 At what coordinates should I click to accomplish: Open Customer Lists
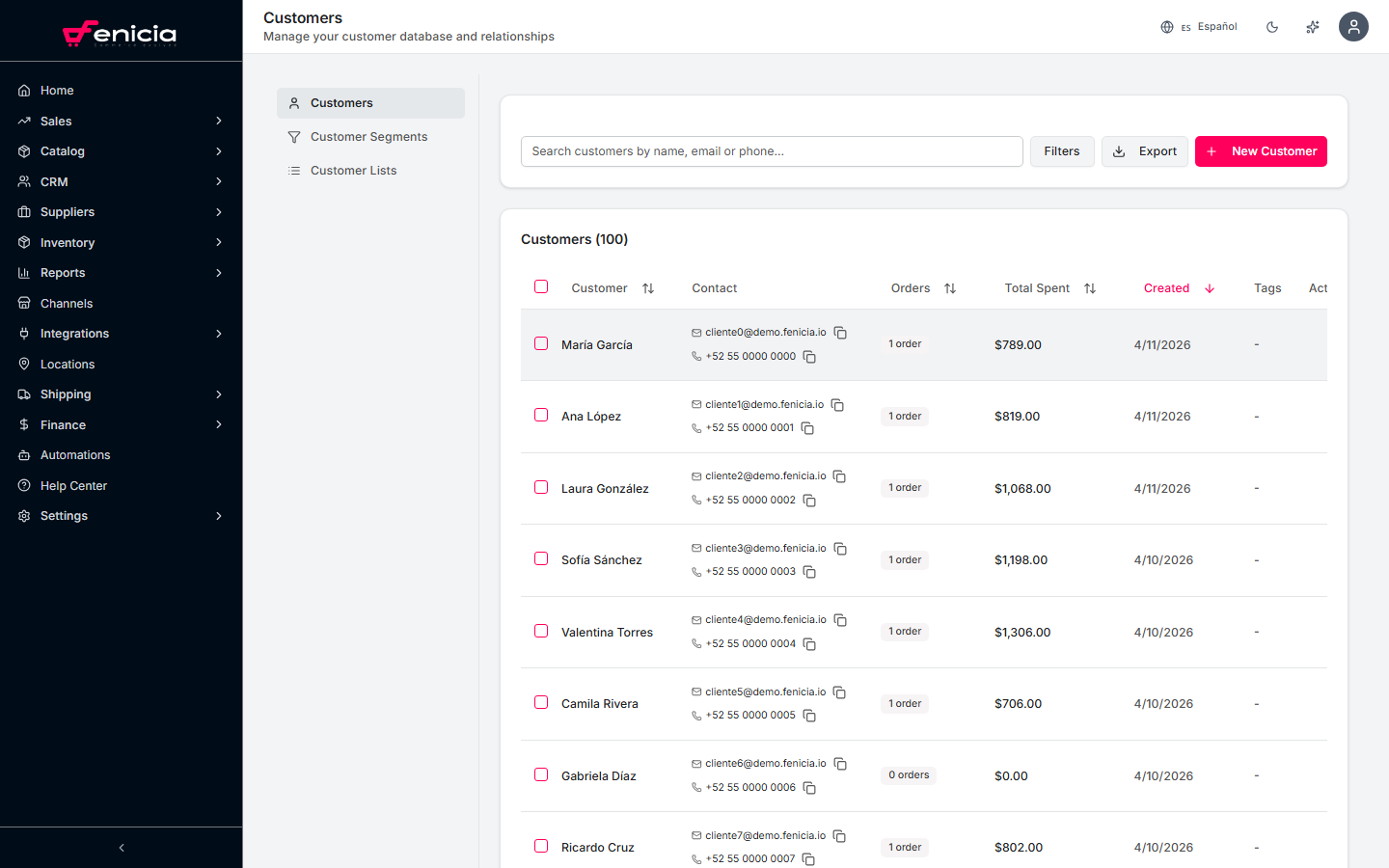(x=353, y=170)
